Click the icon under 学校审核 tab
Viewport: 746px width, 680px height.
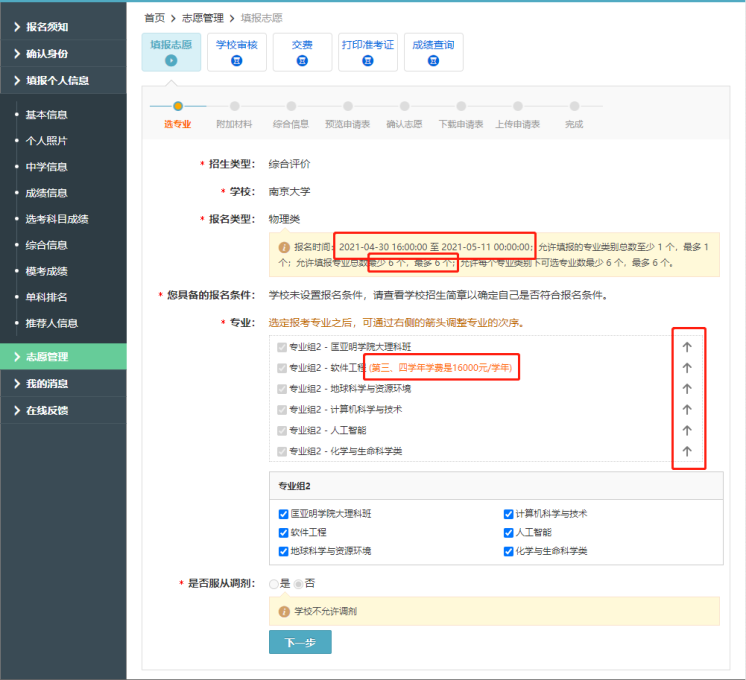236,61
